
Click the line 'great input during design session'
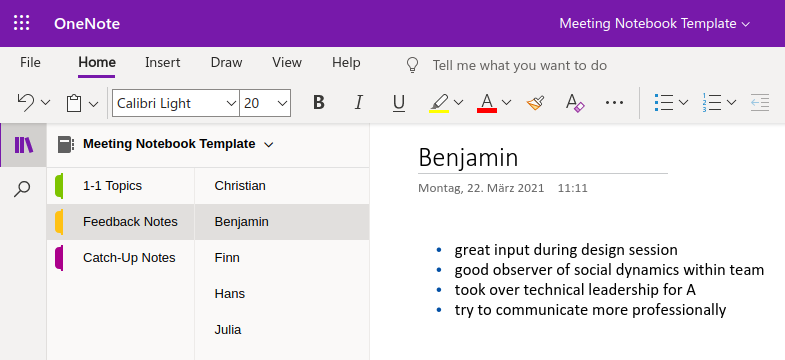[x=566, y=250]
